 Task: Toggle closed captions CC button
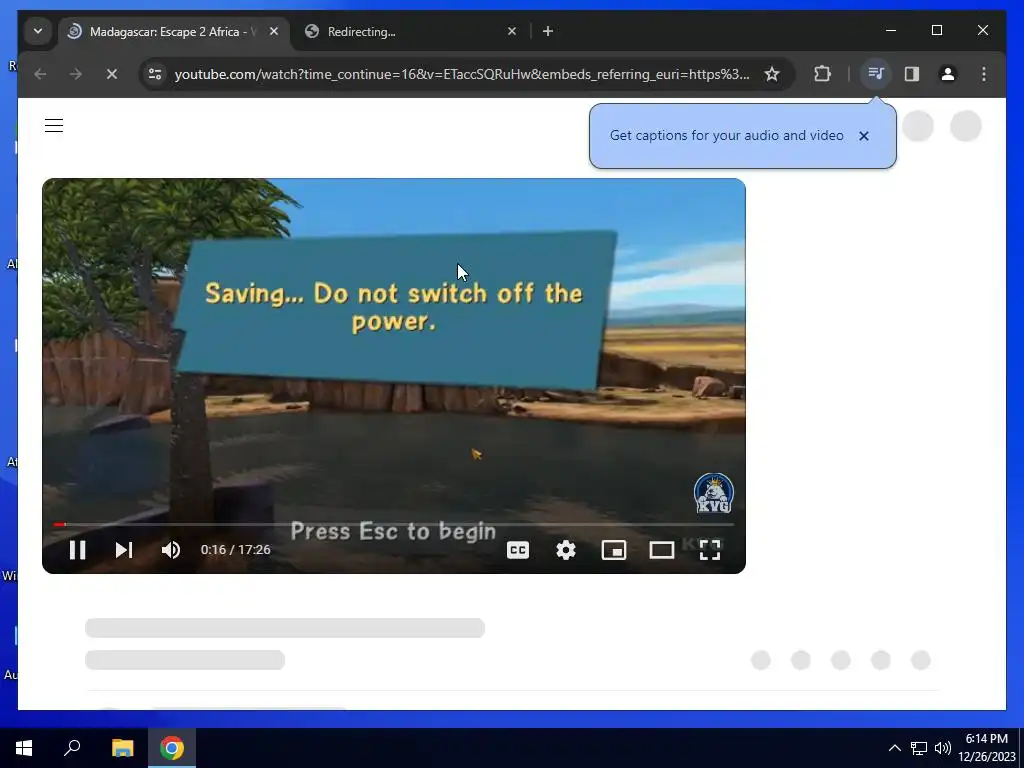518,550
